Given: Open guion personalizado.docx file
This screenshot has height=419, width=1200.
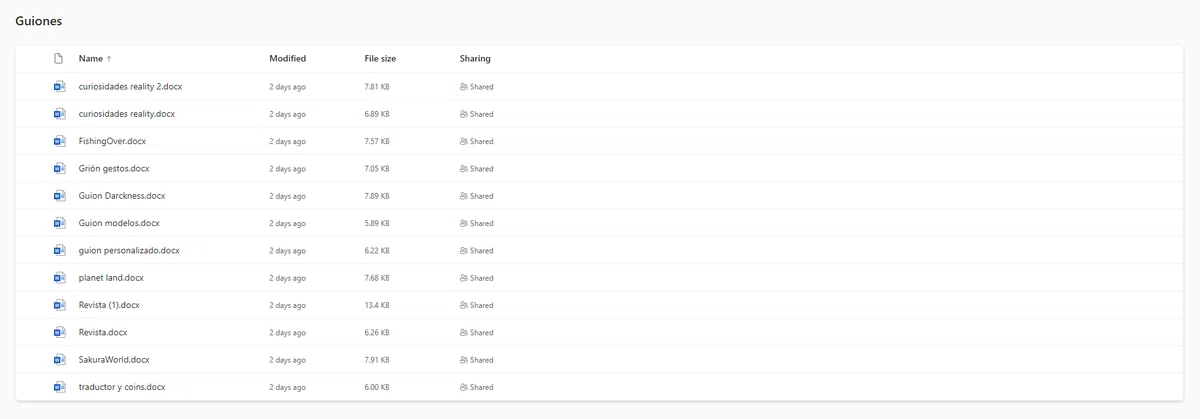Looking at the screenshot, I should click(129, 251).
